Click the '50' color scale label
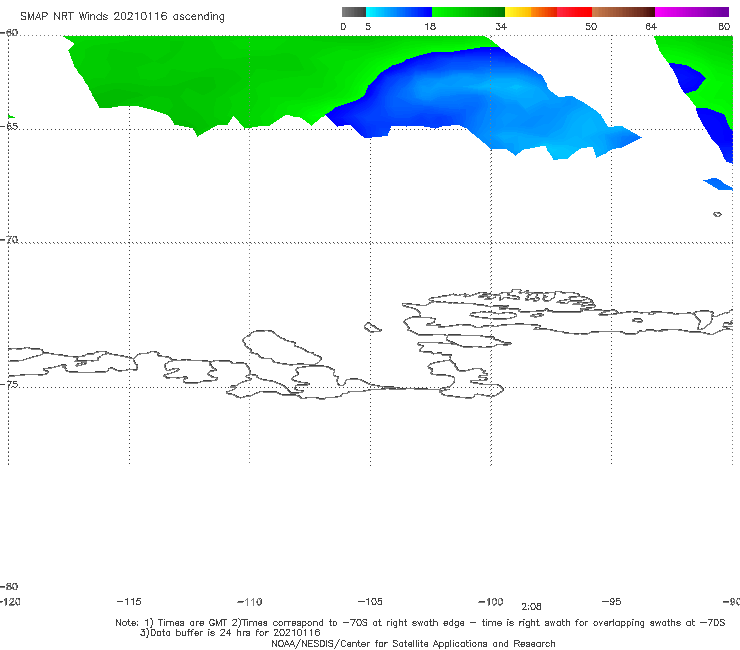 click(x=591, y=26)
